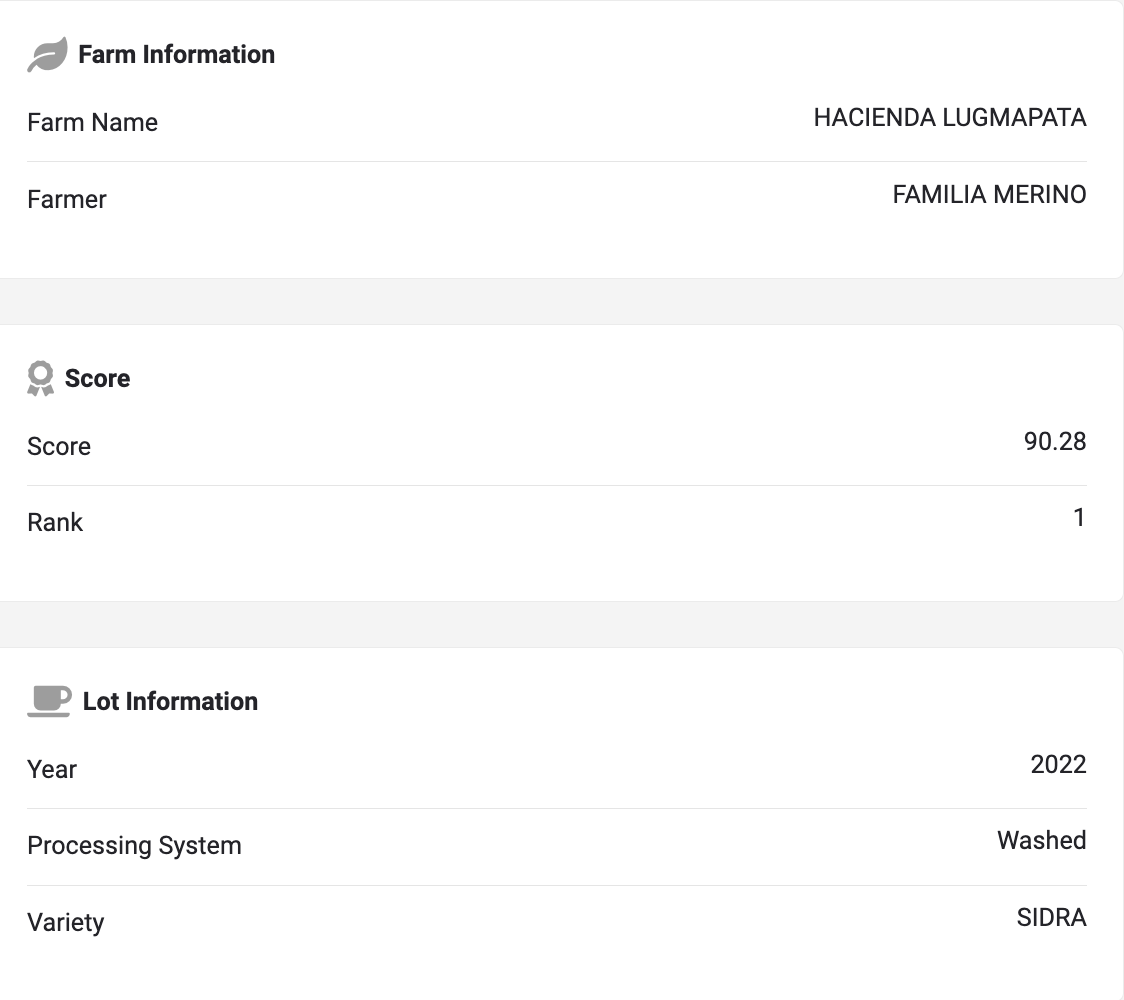1124x1000 pixels.
Task: Select the HACIENDA LUGMAPATA farm name value
Action: [x=949, y=118]
